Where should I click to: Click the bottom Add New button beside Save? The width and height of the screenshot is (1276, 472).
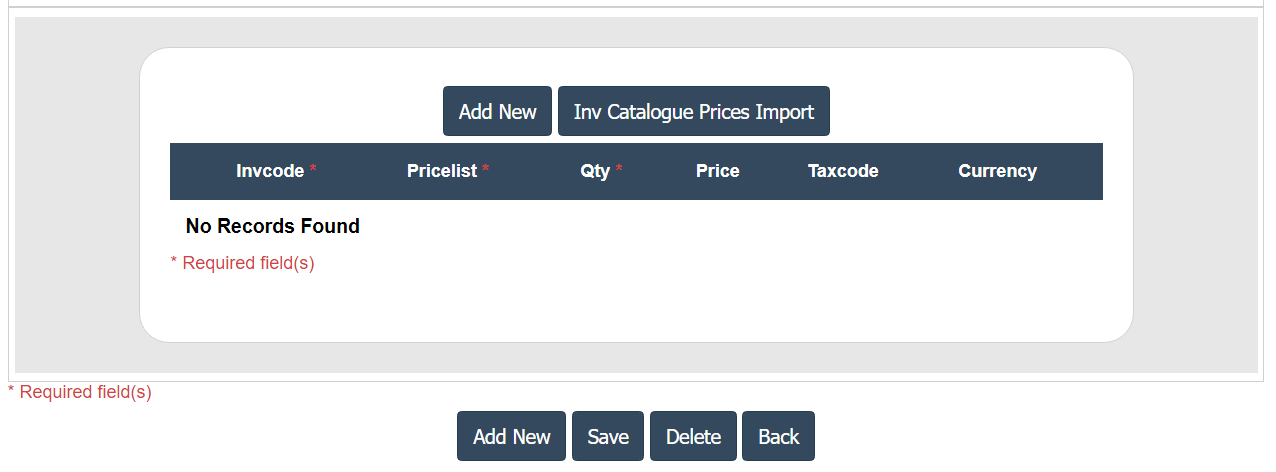(x=511, y=437)
